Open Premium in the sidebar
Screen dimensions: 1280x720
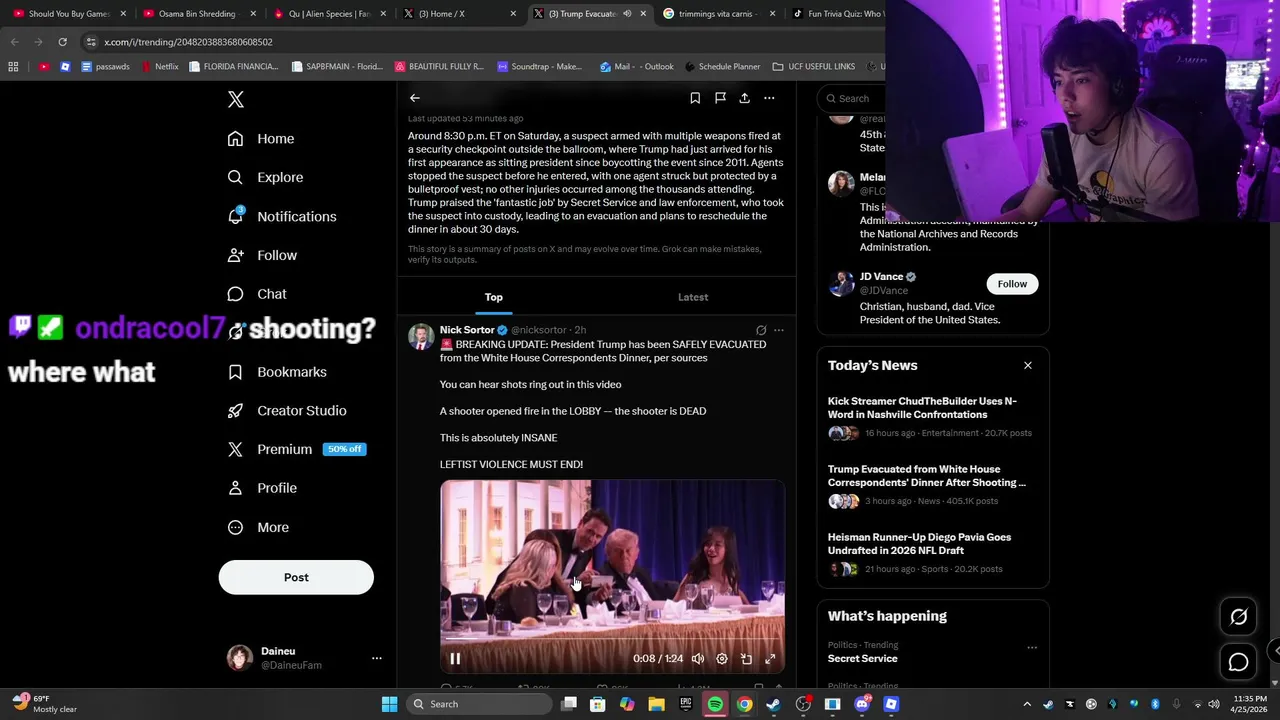point(296,449)
